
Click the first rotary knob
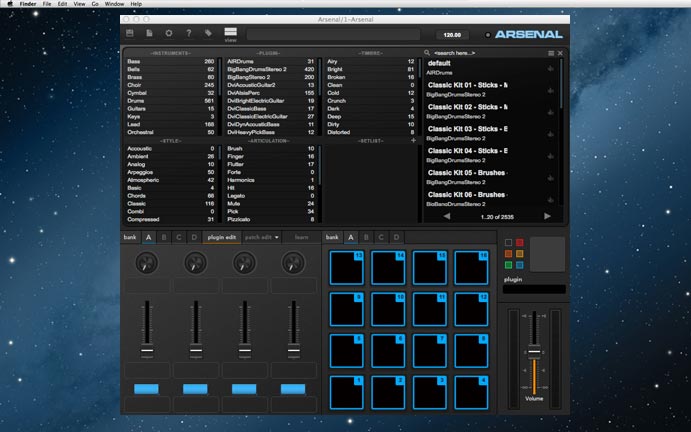click(147, 263)
